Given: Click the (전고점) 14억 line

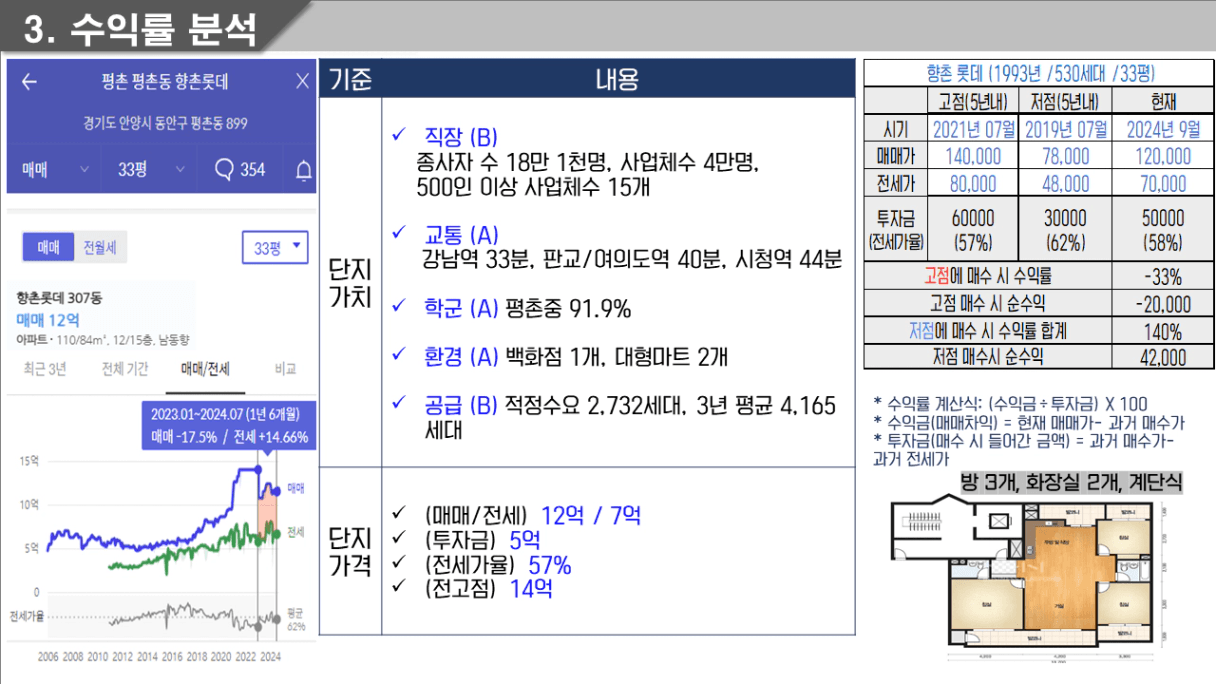Looking at the screenshot, I should 472,589.
